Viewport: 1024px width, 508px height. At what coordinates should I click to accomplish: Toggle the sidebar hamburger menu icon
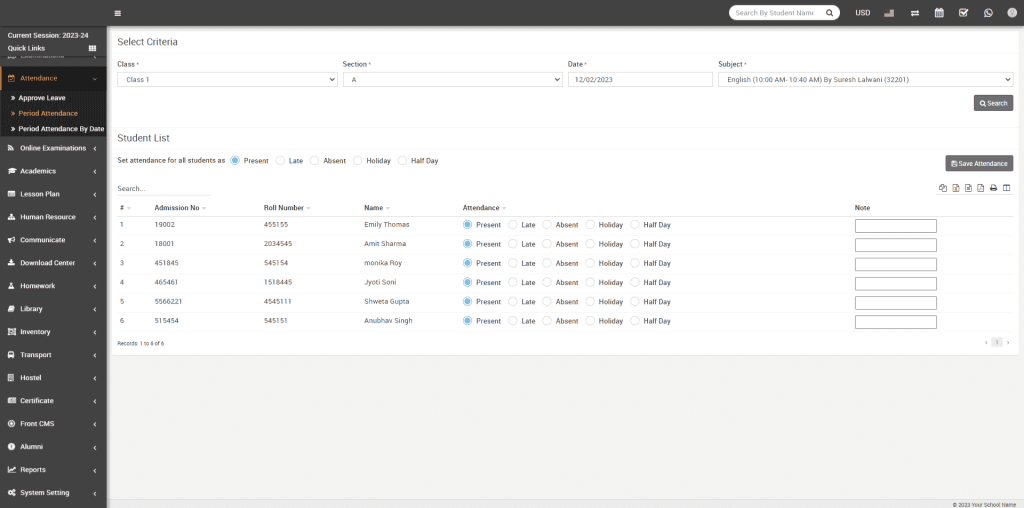(118, 13)
